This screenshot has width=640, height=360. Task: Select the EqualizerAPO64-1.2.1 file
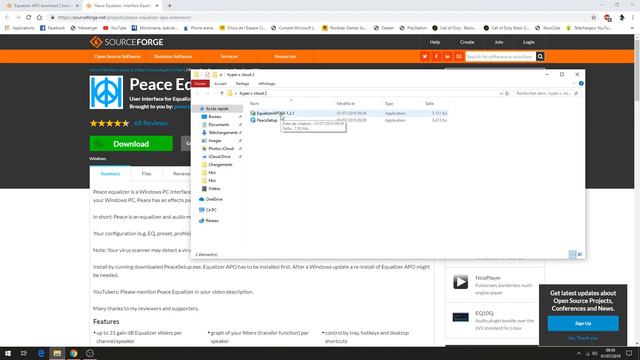pyautogui.click(x=276, y=113)
